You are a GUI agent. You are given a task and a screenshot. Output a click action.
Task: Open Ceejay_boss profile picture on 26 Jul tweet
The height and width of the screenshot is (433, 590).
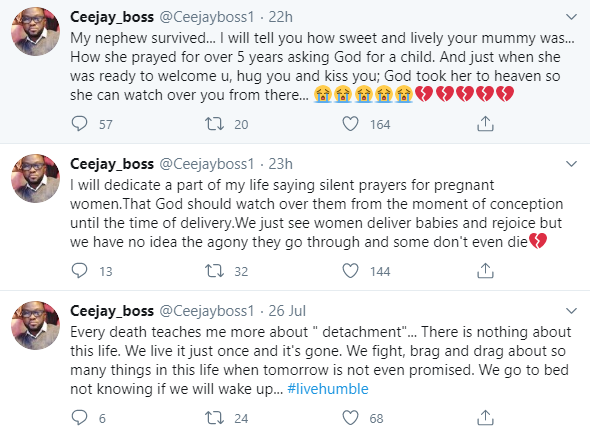[35, 325]
